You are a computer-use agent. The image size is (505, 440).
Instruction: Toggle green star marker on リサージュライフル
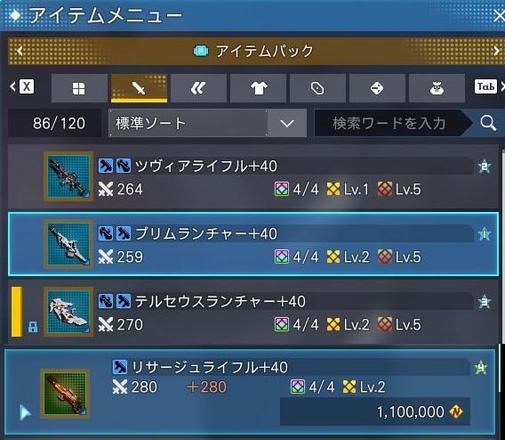(481, 367)
